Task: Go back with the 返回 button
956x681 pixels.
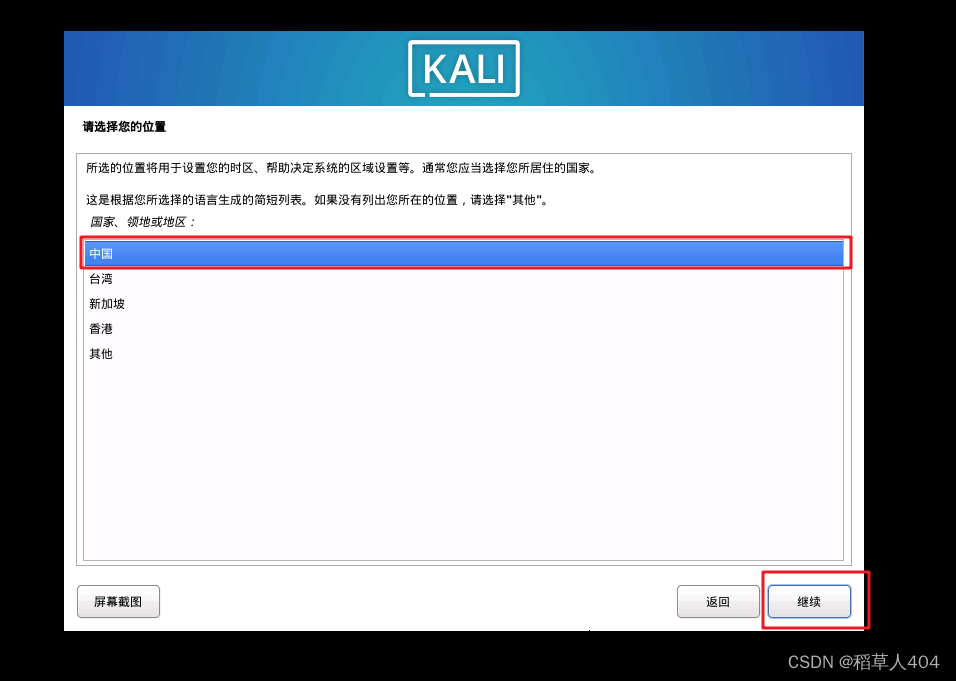Action: (718, 602)
